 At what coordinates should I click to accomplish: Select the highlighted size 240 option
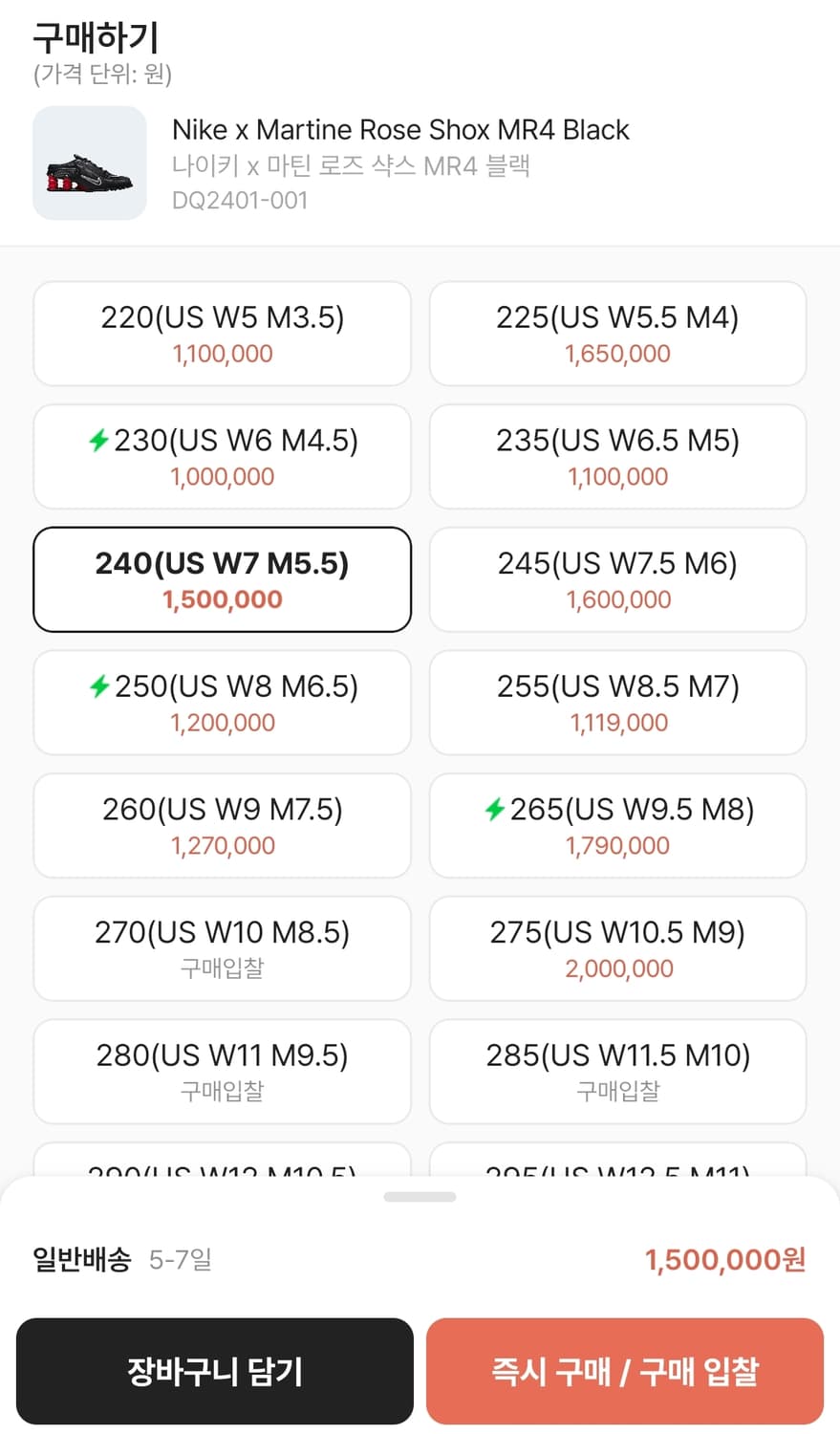[222, 579]
